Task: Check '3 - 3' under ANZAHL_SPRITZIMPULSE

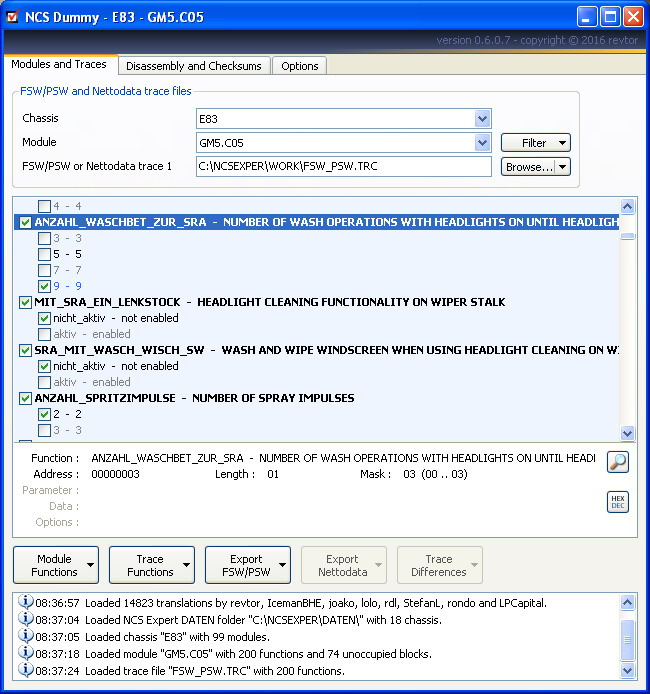Action: point(44,430)
